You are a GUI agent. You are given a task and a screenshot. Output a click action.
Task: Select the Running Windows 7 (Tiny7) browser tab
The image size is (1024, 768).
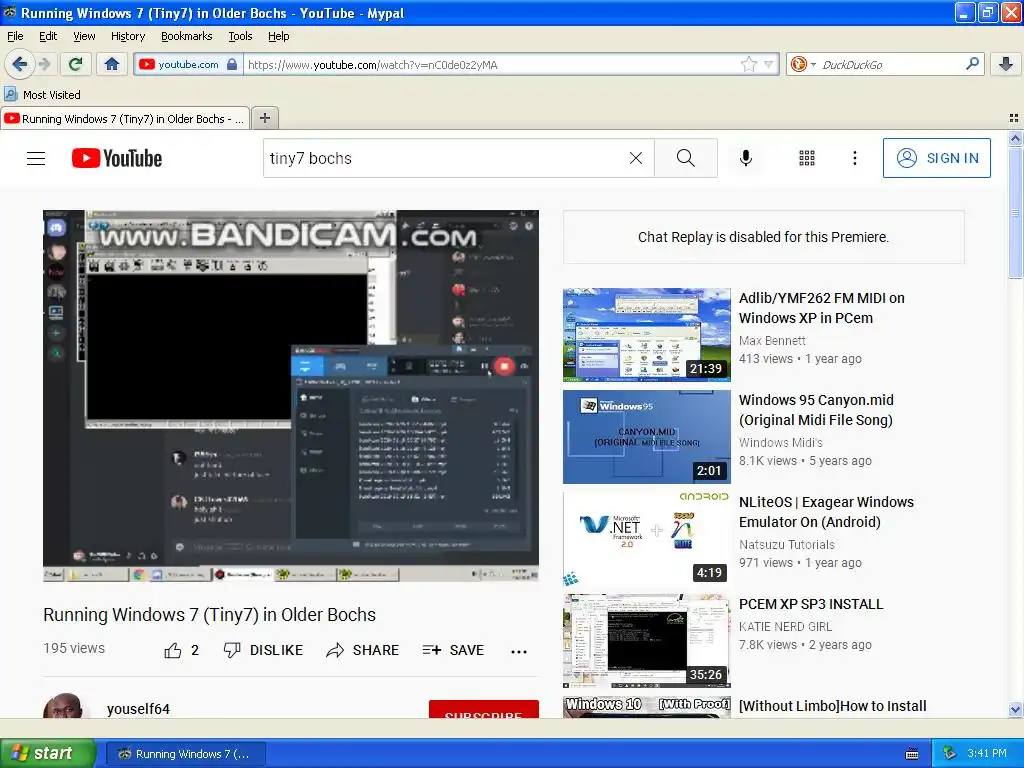coord(125,119)
